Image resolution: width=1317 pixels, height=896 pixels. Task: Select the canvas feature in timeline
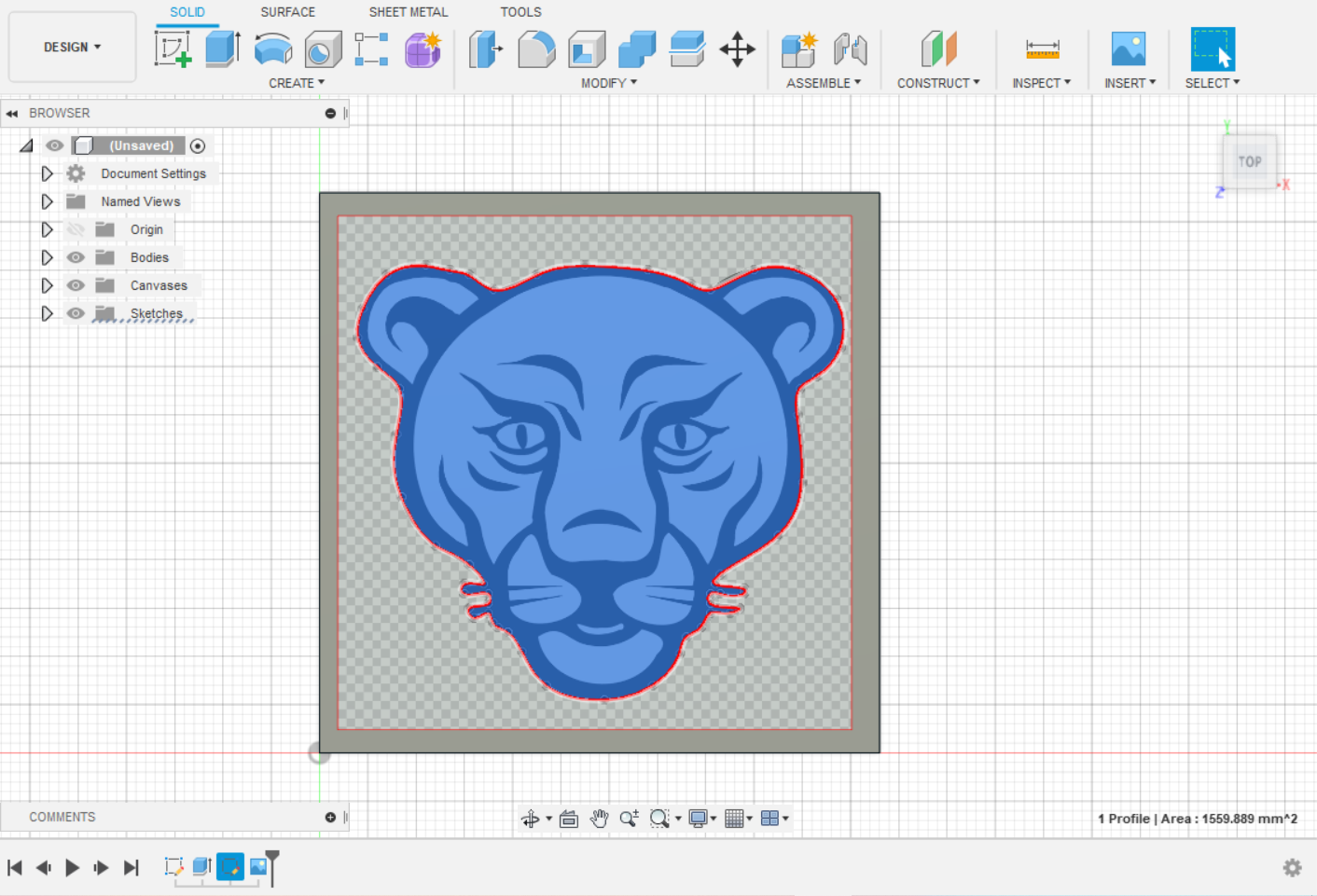coord(258,867)
